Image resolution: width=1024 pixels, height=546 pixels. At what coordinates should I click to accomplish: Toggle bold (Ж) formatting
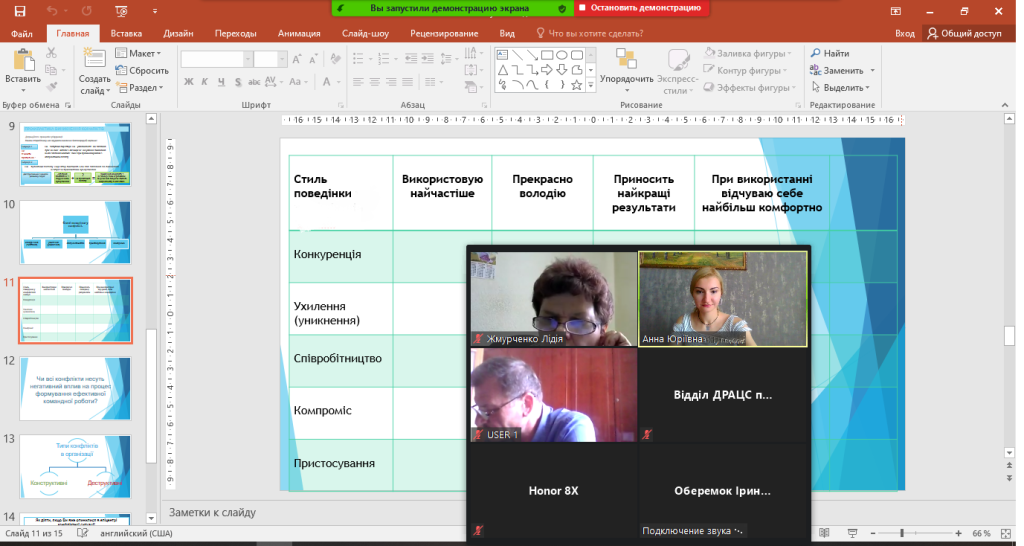click(187, 81)
